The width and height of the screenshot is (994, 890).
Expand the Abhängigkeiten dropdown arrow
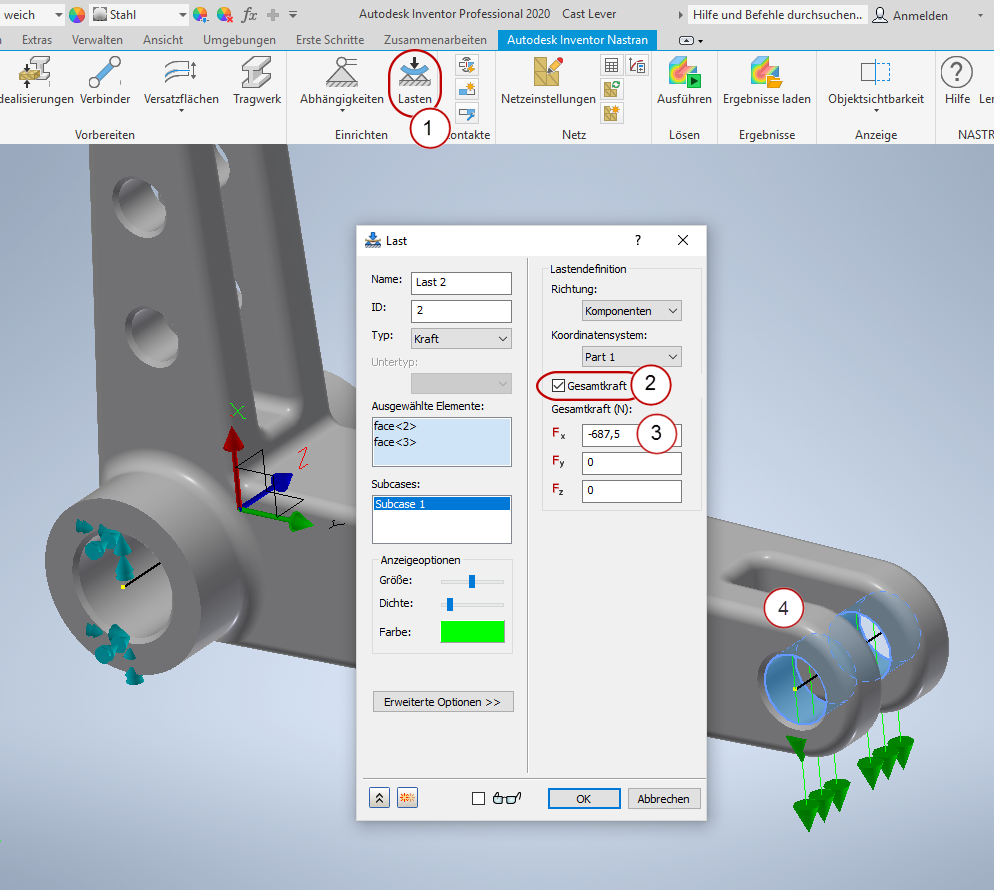click(x=342, y=111)
